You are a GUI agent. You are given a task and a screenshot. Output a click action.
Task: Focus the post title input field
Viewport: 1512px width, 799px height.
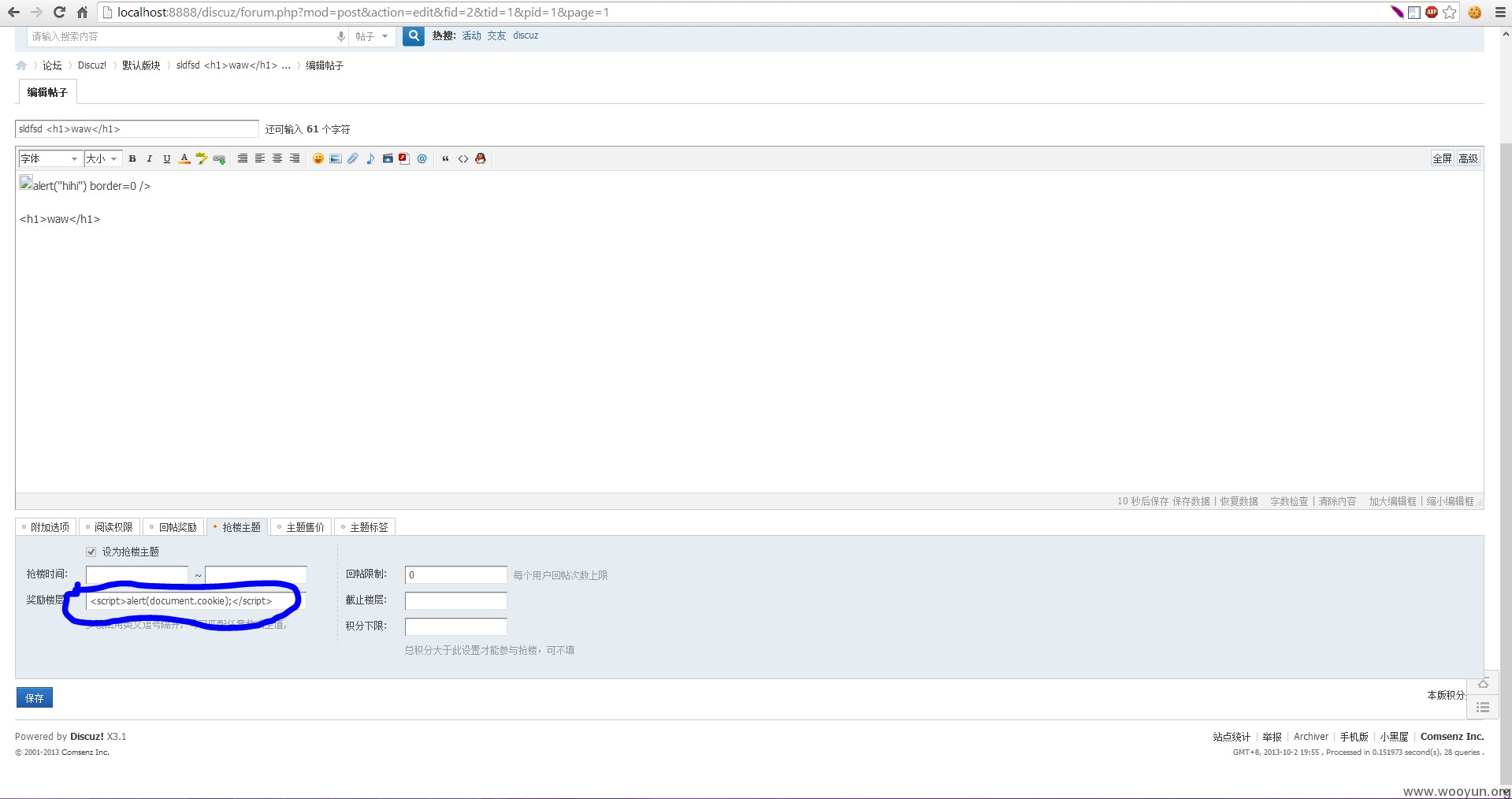point(136,129)
